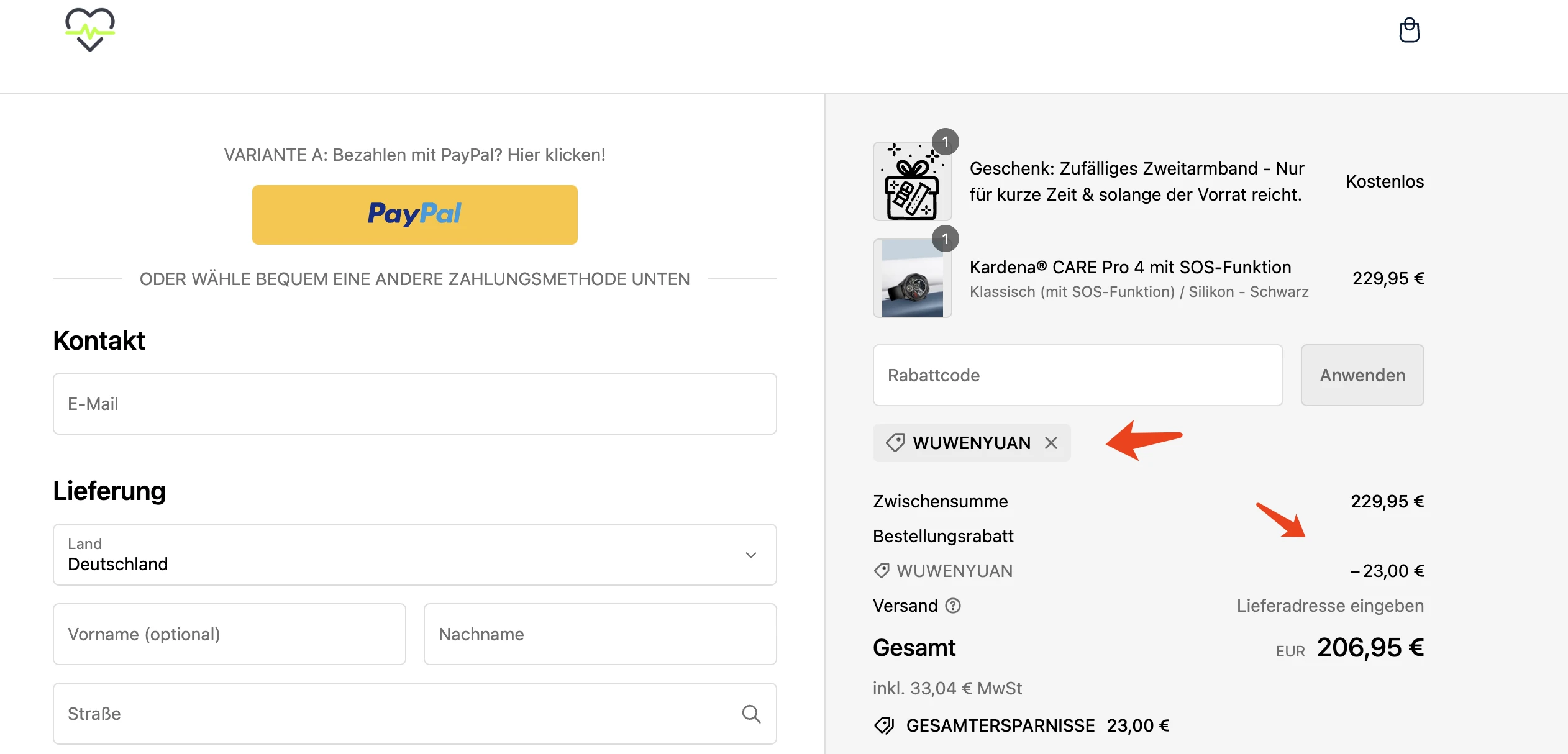This screenshot has width=1568, height=754.
Task: Click the Gesamtersparnisse tag icon
Action: click(x=884, y=725)
